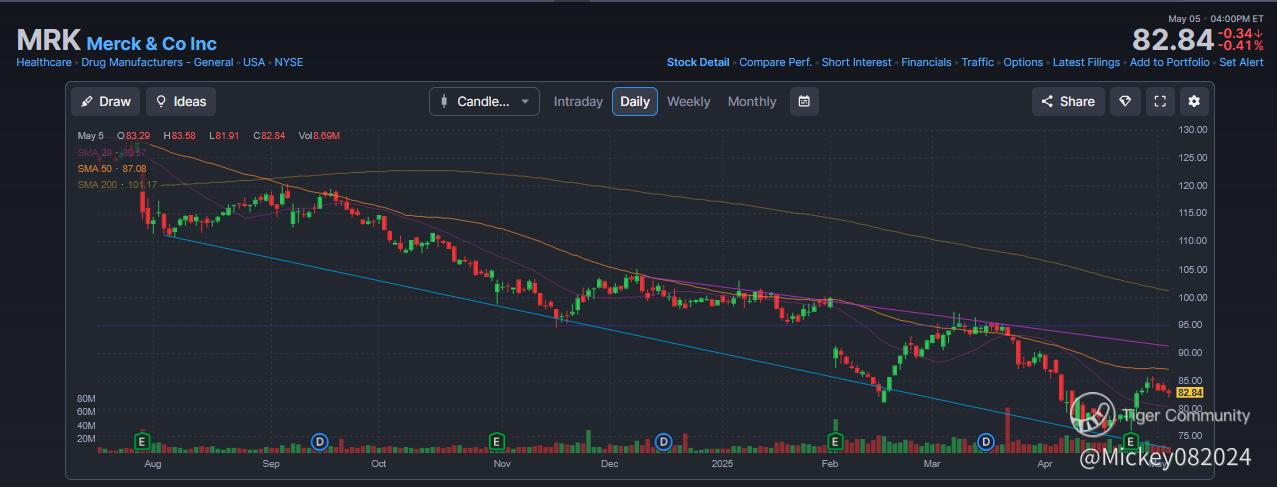Click the 2025 date axis label
The image size is (1277, 487).
pos(720,464)
